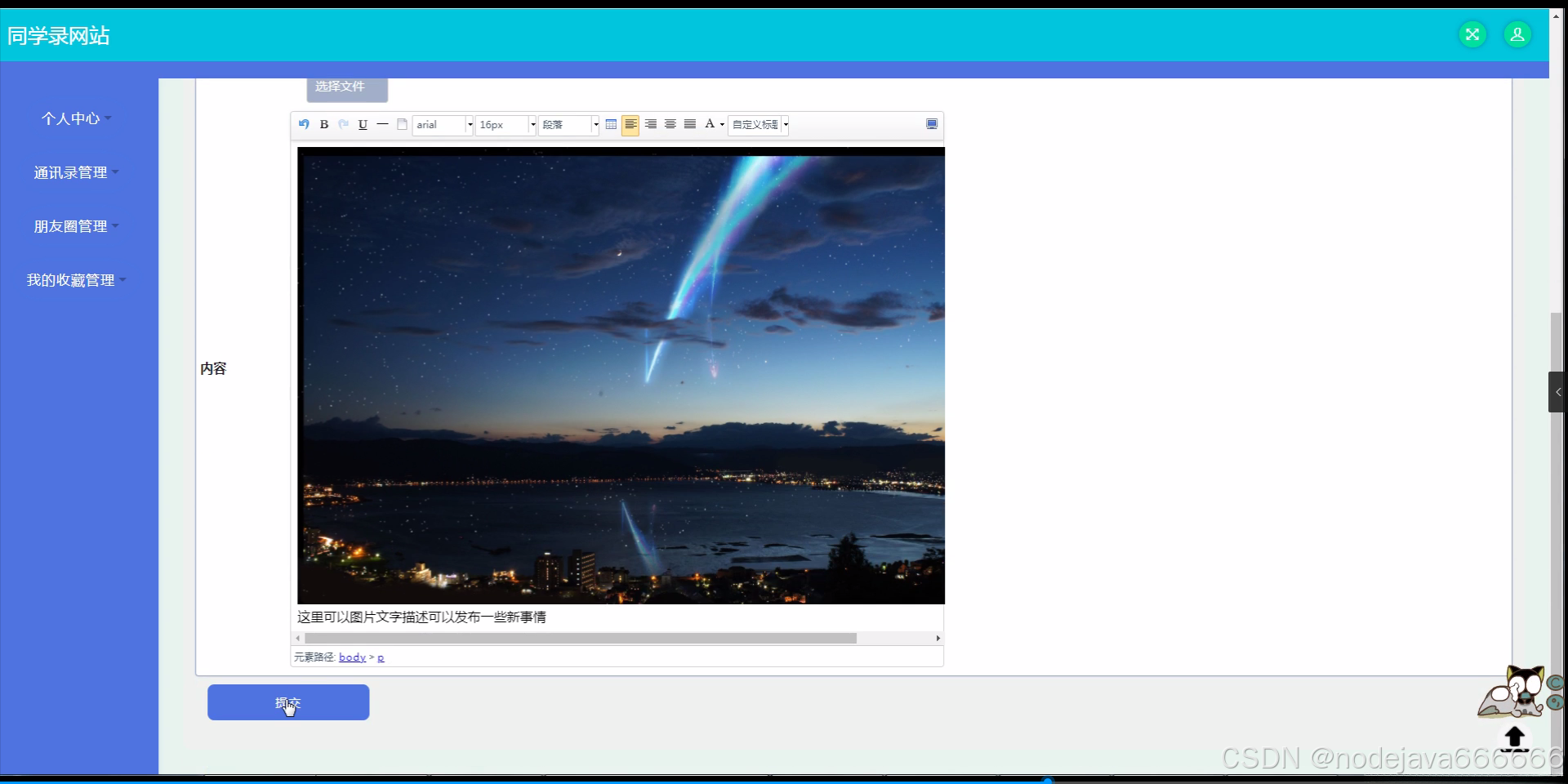Click the editor scrollbar left arrow
1568x784 pixels.
click(x=297, y=639)
